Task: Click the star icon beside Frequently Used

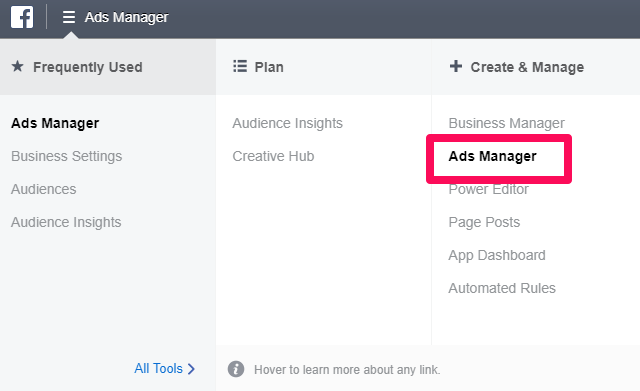Action: 18,66
